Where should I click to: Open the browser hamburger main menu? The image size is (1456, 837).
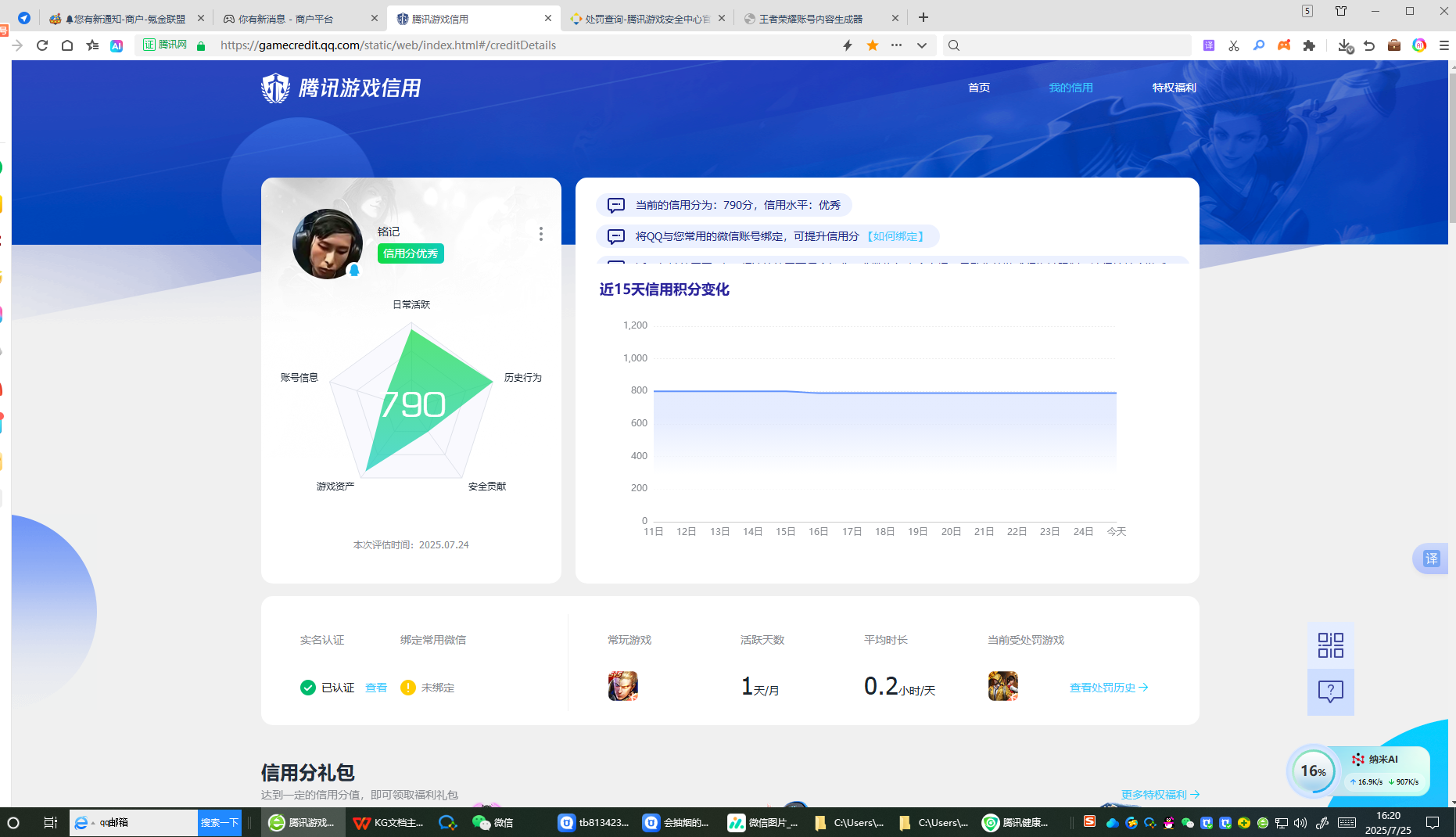tap(1444, 45)
